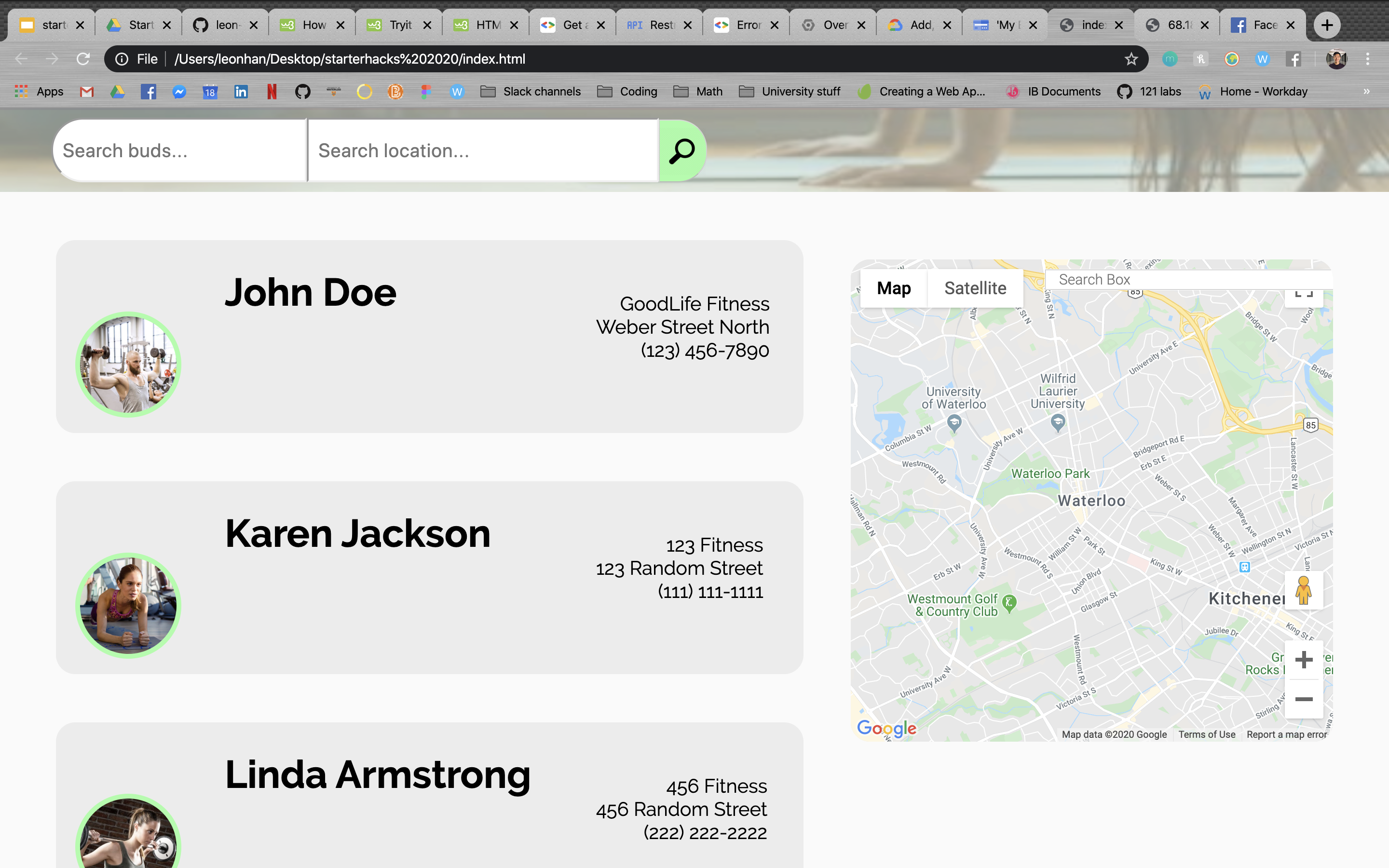The image size is (1389, 868).
Task: Open the Netflix bookmark icon
Action: pos(272,92)
